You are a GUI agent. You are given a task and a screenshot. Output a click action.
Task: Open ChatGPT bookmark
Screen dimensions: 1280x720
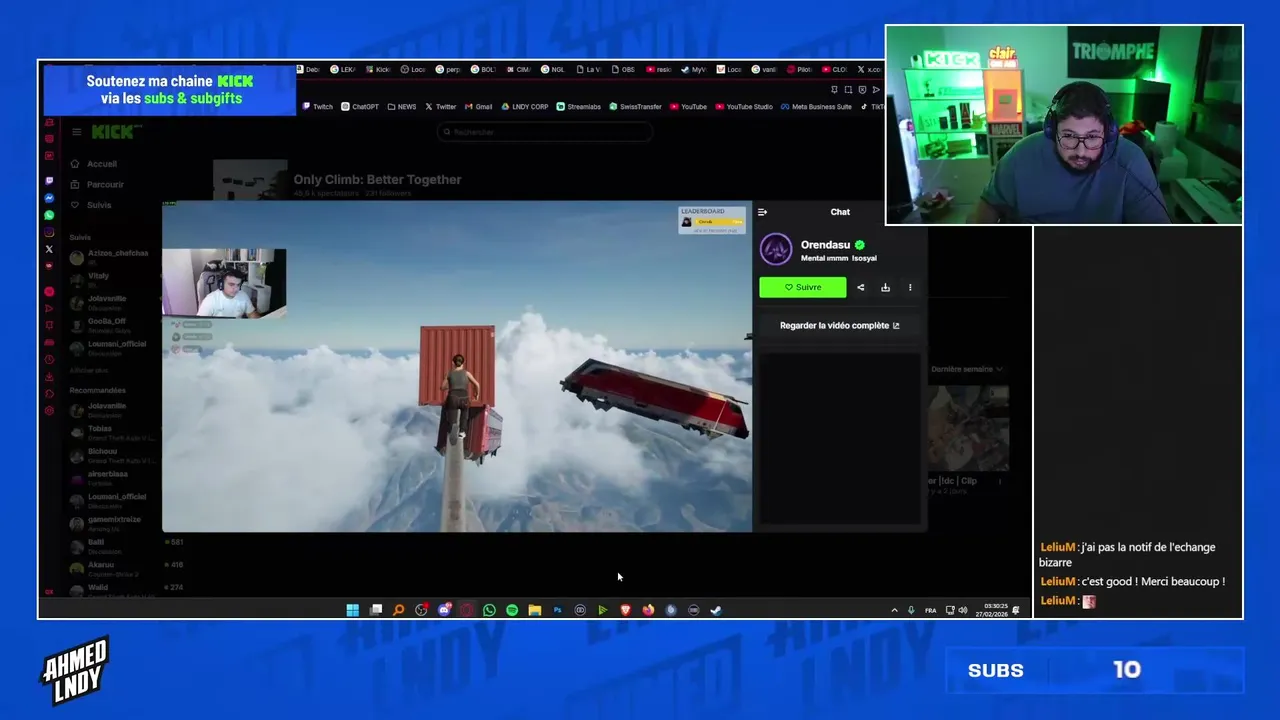[x=360, y=106]
